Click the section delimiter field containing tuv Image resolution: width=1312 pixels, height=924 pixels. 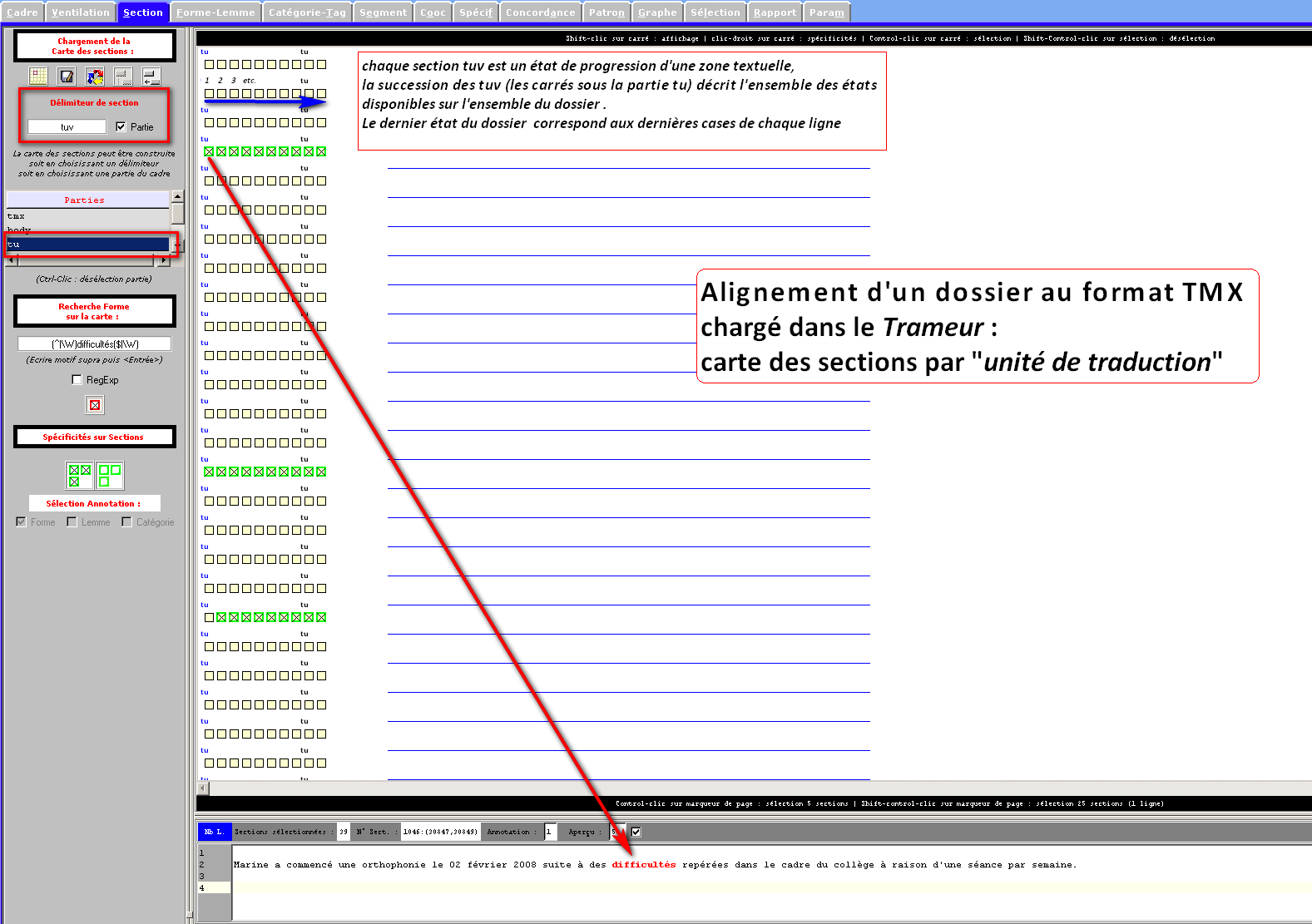tap(67, 127)
